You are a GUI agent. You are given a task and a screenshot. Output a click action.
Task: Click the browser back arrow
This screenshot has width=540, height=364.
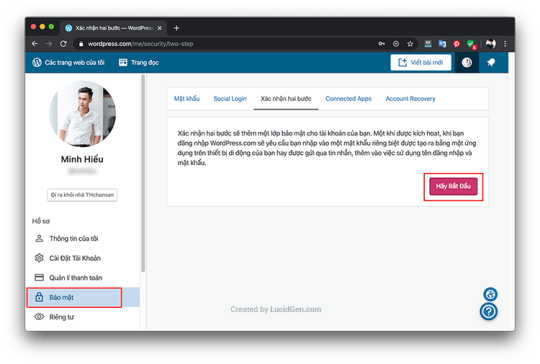(x=35, y=44)
